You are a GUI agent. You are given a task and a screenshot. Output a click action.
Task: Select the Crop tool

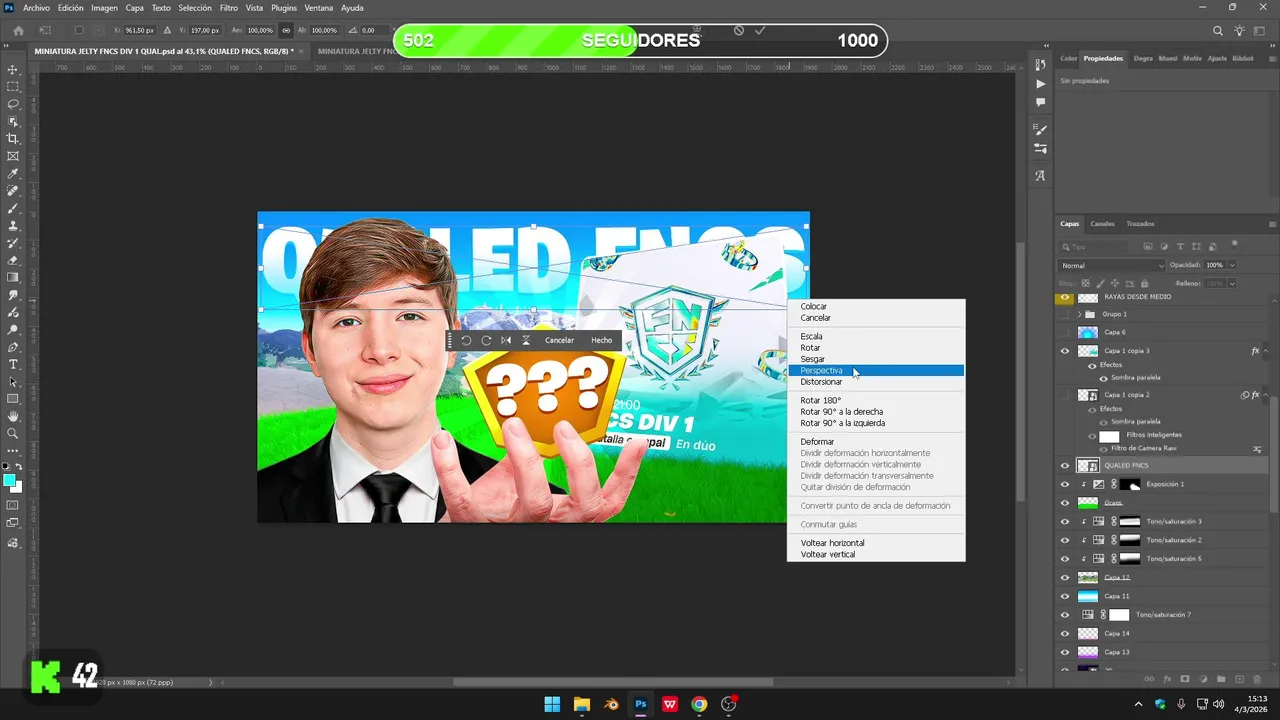coord(13,139)
